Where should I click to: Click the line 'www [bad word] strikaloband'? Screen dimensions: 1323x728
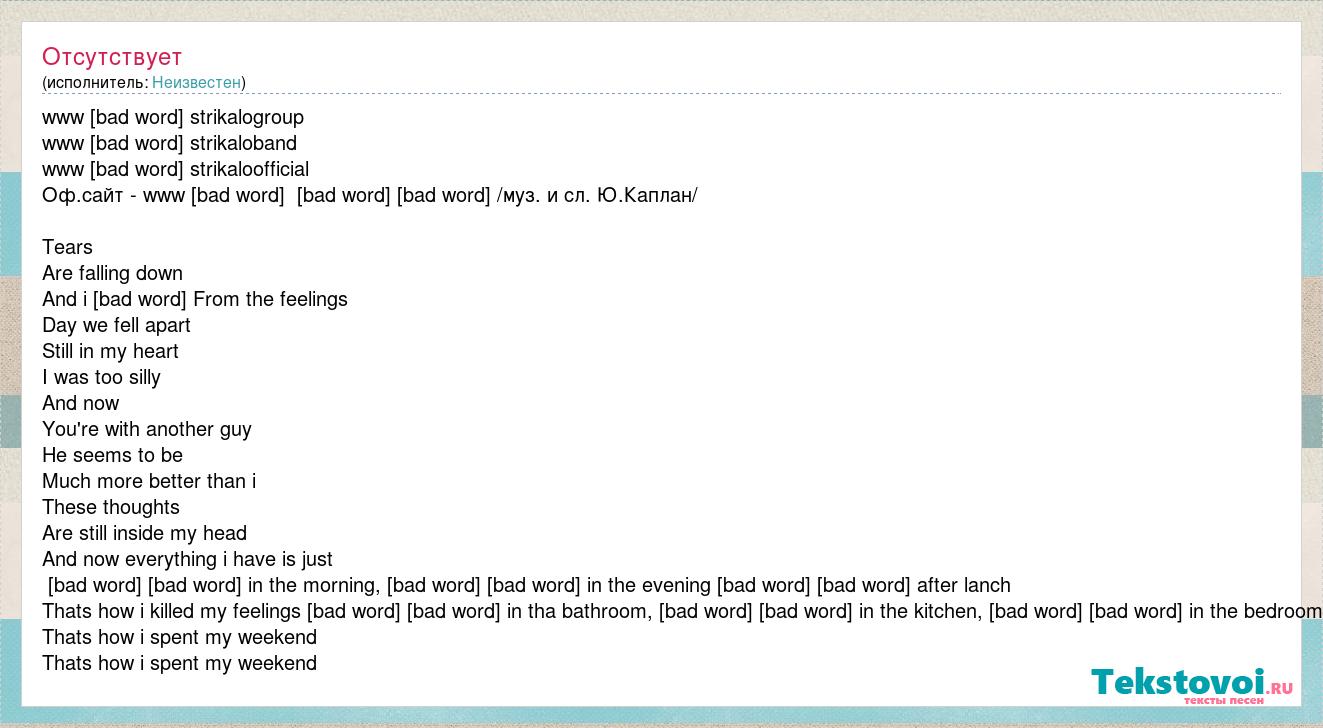click(169, 143)
